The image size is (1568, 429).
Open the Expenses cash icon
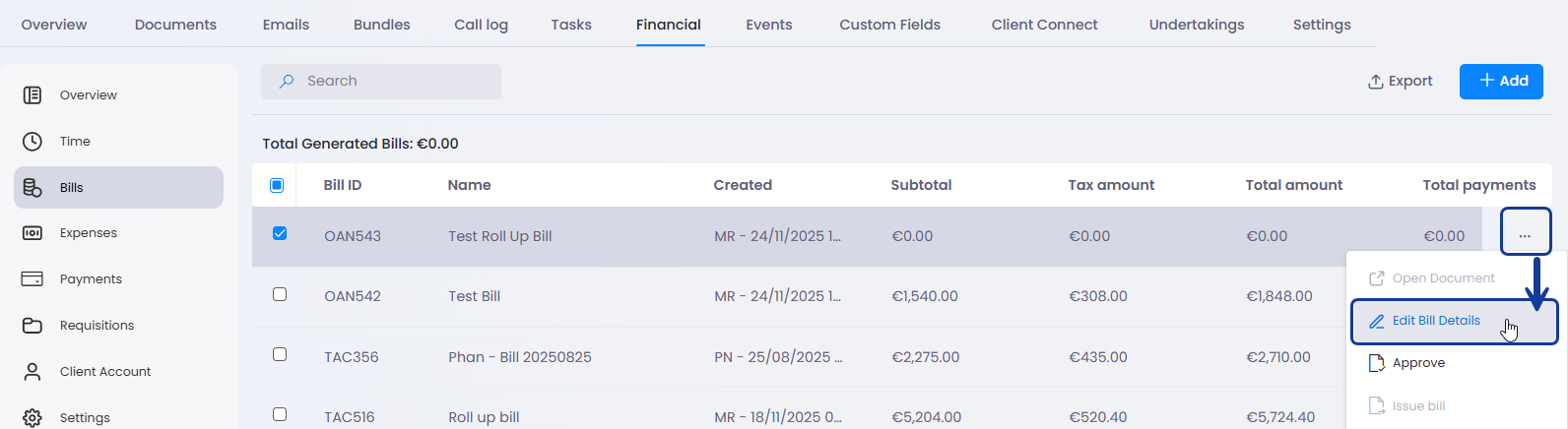pyautogui.click(x=33, y=233)
